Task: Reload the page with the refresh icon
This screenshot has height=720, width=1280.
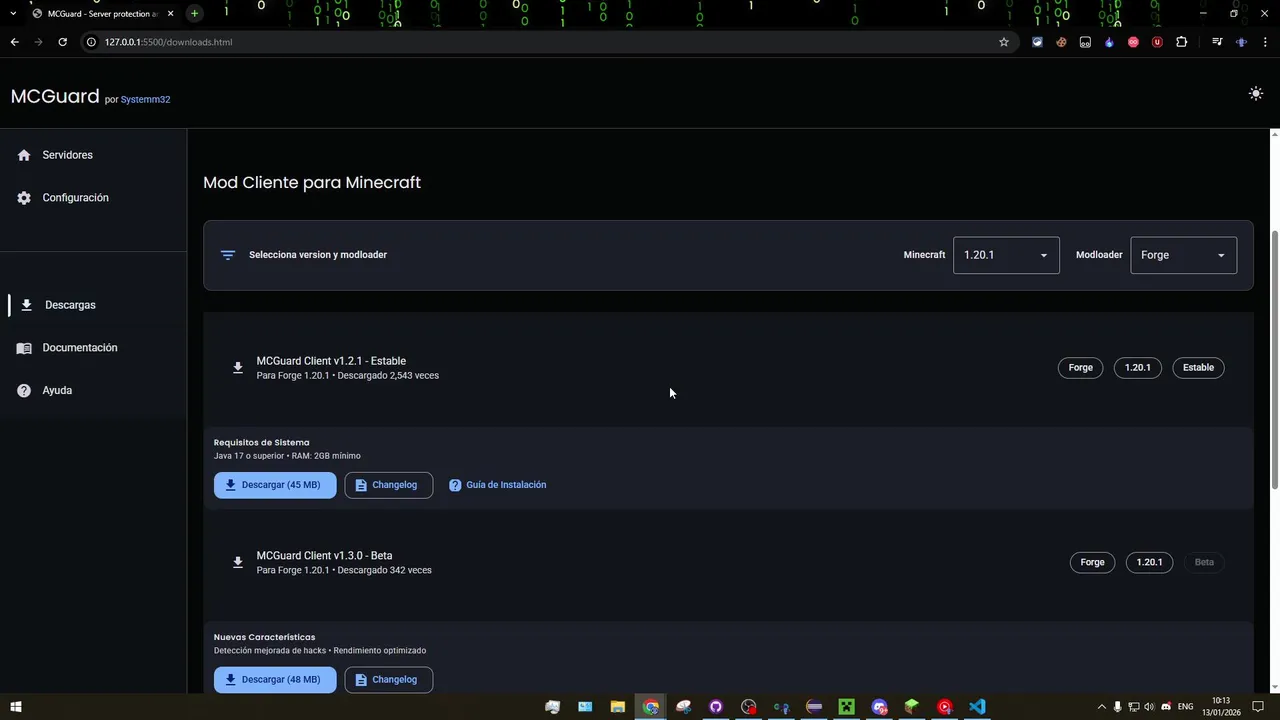Action: pos(62,42)
